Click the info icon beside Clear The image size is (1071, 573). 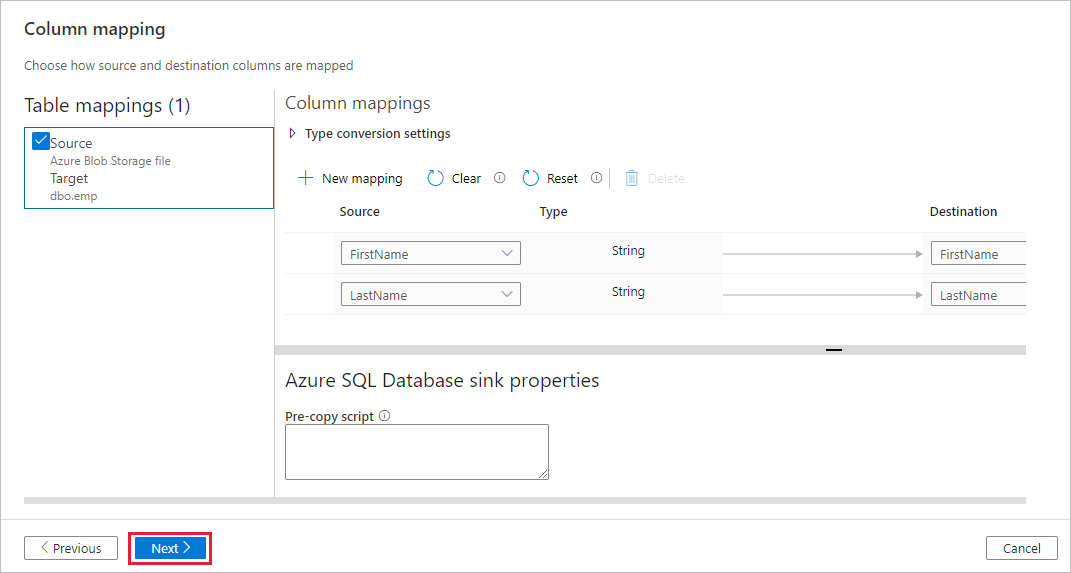[x=500, y=178]
